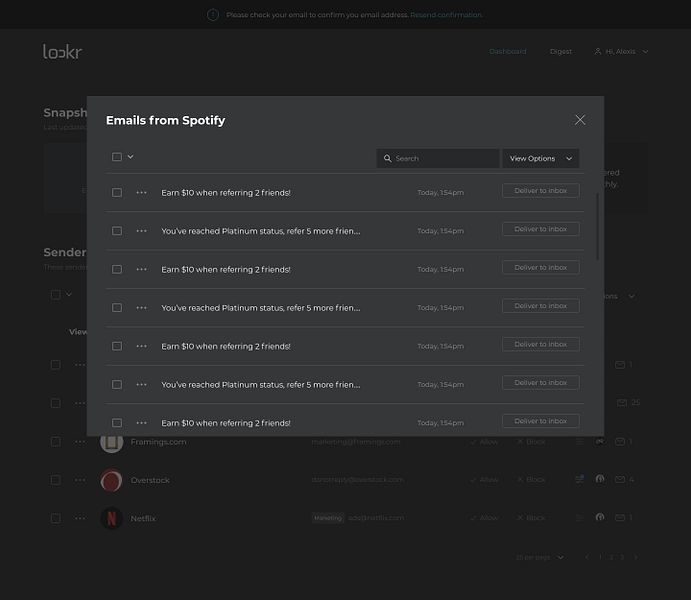691x600 pixels.
Task: Block the Netflix sender
Action: pyautogui.click(x=531, y=518)
